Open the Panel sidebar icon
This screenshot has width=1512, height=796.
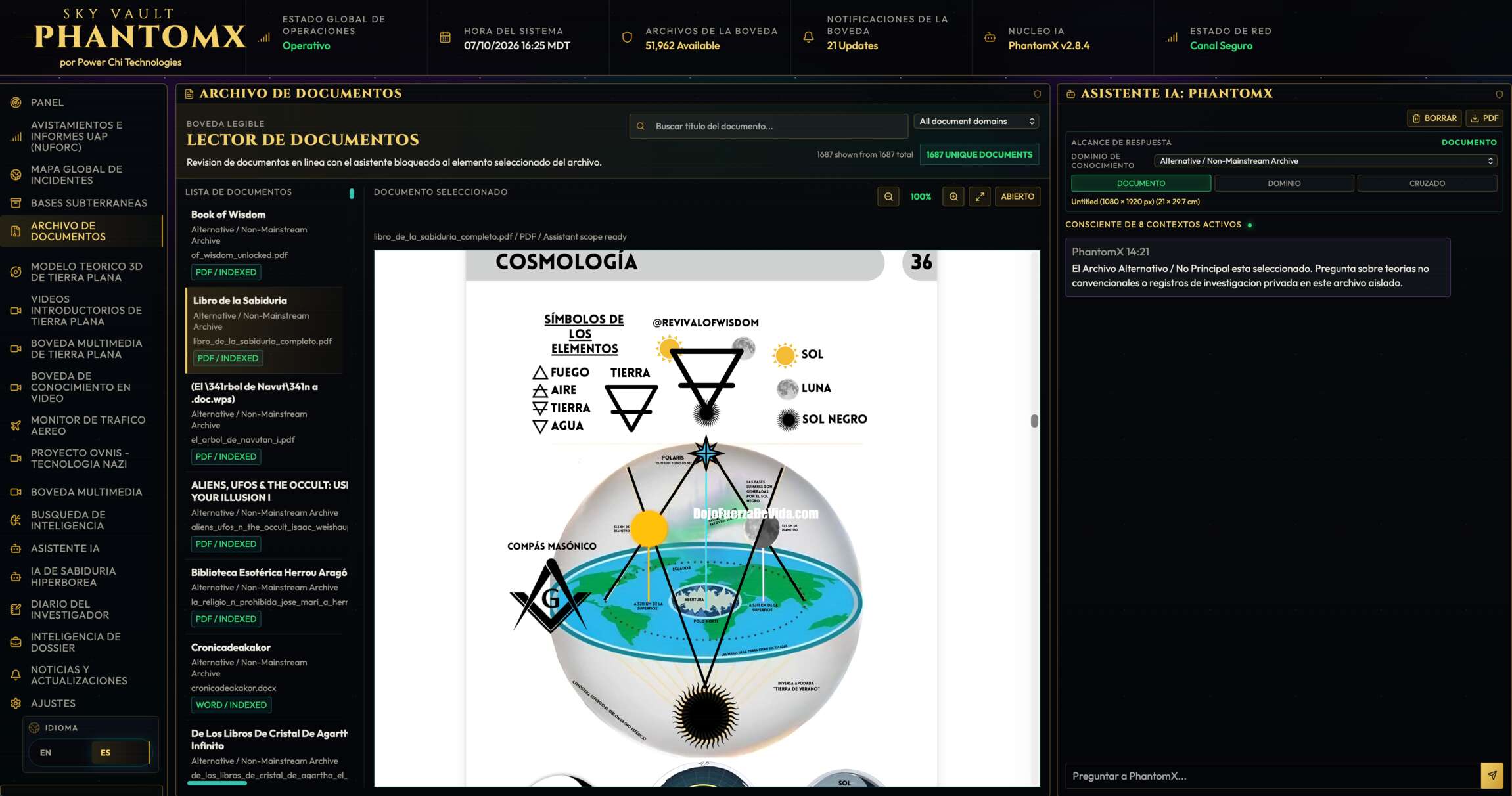point(16,102)
